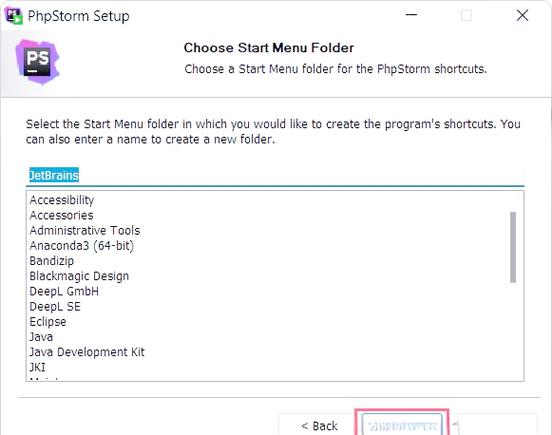The height and width of the screenshot is (435, 552).
Task: Minimize the PhpStorm Setup window
Action: pos(411,15)
